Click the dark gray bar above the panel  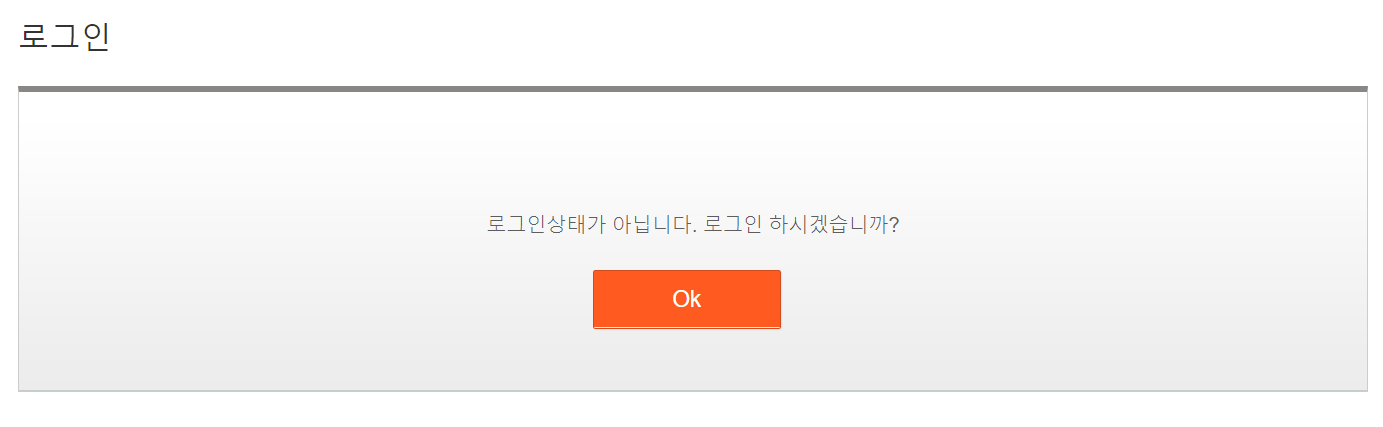692,89
